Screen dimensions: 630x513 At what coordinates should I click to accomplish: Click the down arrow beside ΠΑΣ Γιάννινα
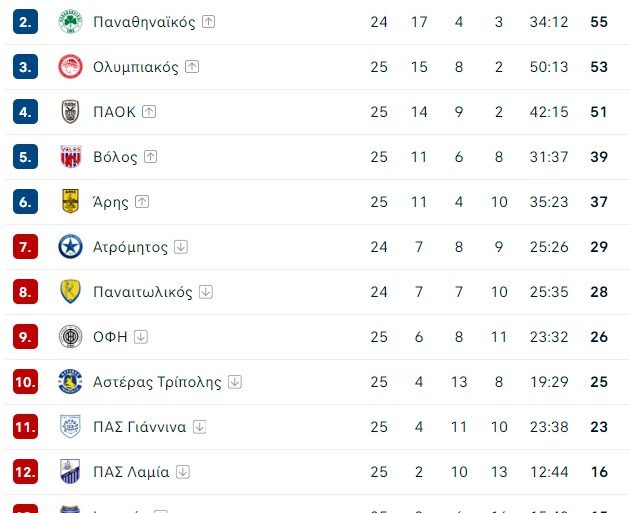pyautogui.click(x=199, y=427)
